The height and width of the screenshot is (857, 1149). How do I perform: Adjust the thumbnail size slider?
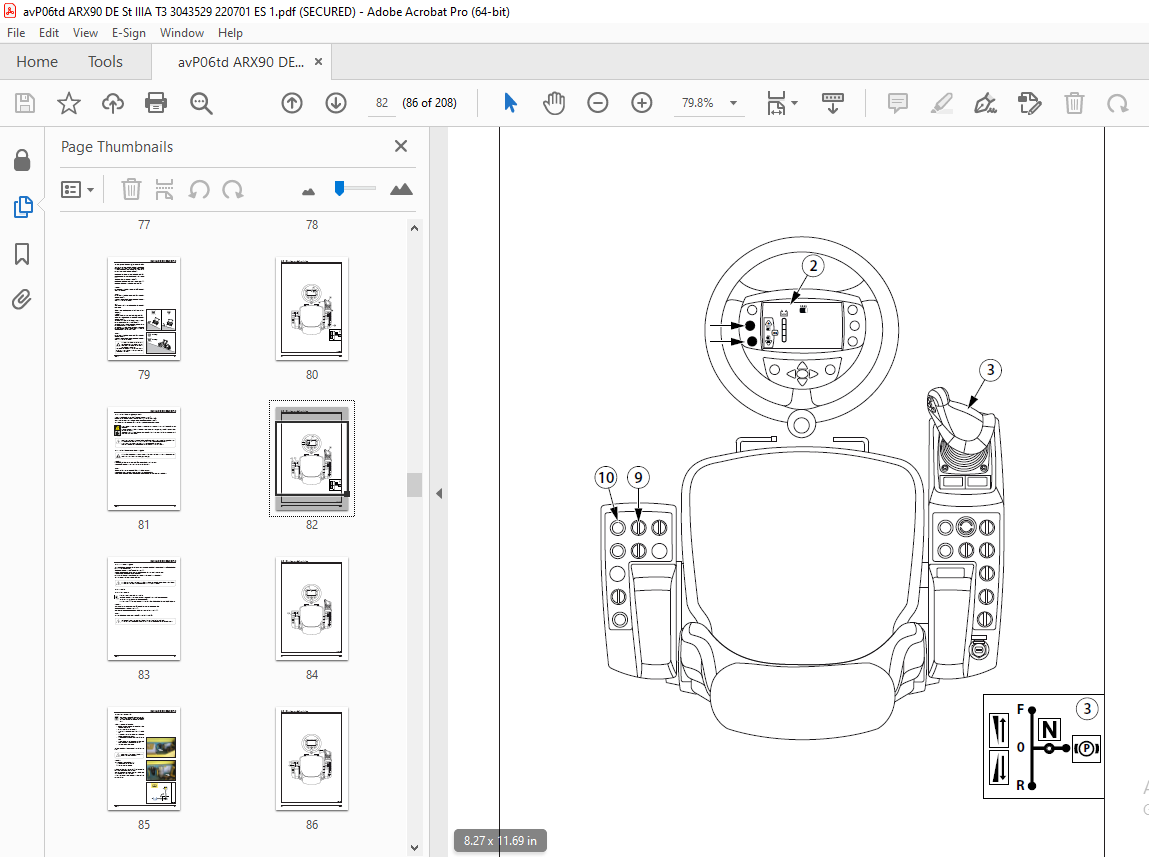coord(339,189)
